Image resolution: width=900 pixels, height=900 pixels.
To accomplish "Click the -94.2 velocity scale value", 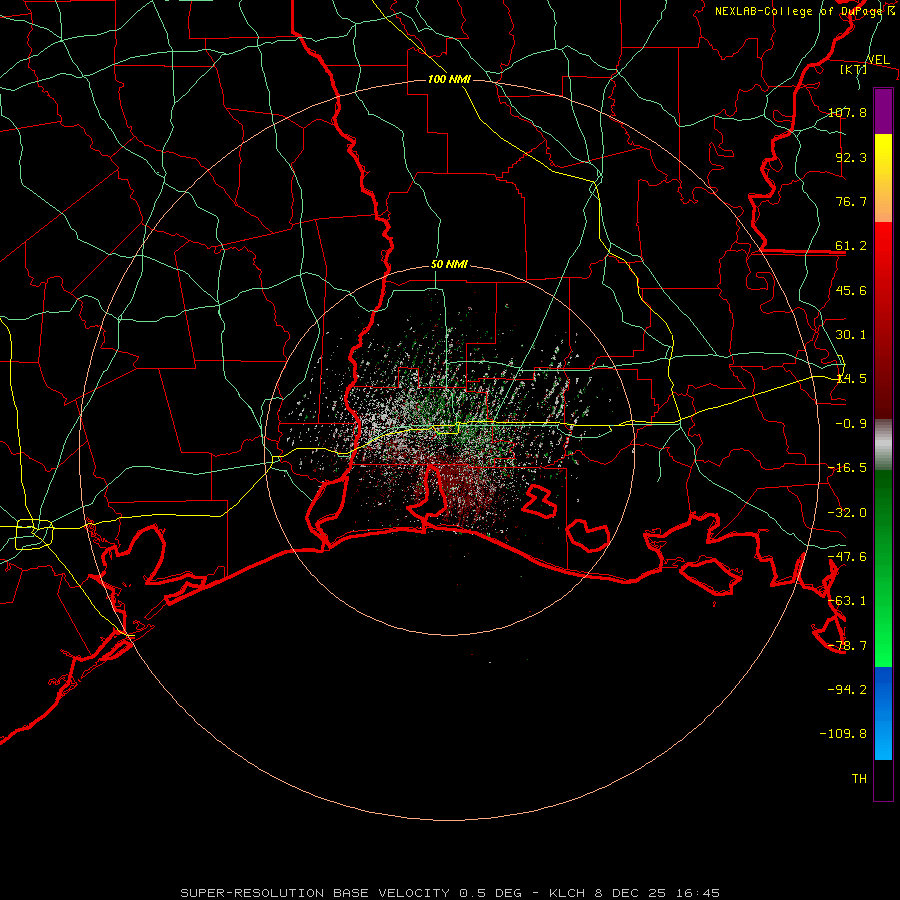I will point(847,689).
